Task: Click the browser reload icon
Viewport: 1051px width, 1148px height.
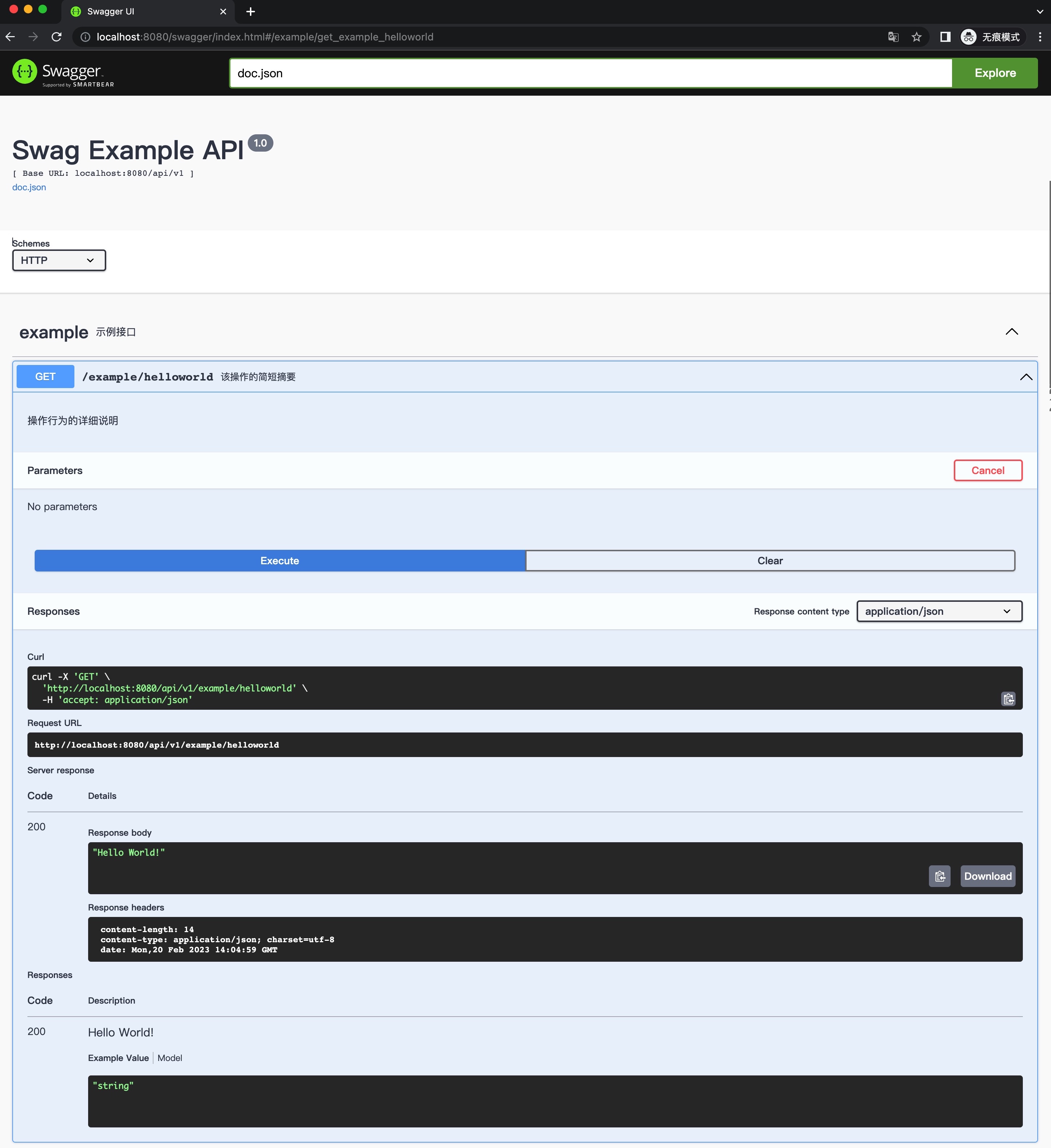Action: click(x=57, y=37)
